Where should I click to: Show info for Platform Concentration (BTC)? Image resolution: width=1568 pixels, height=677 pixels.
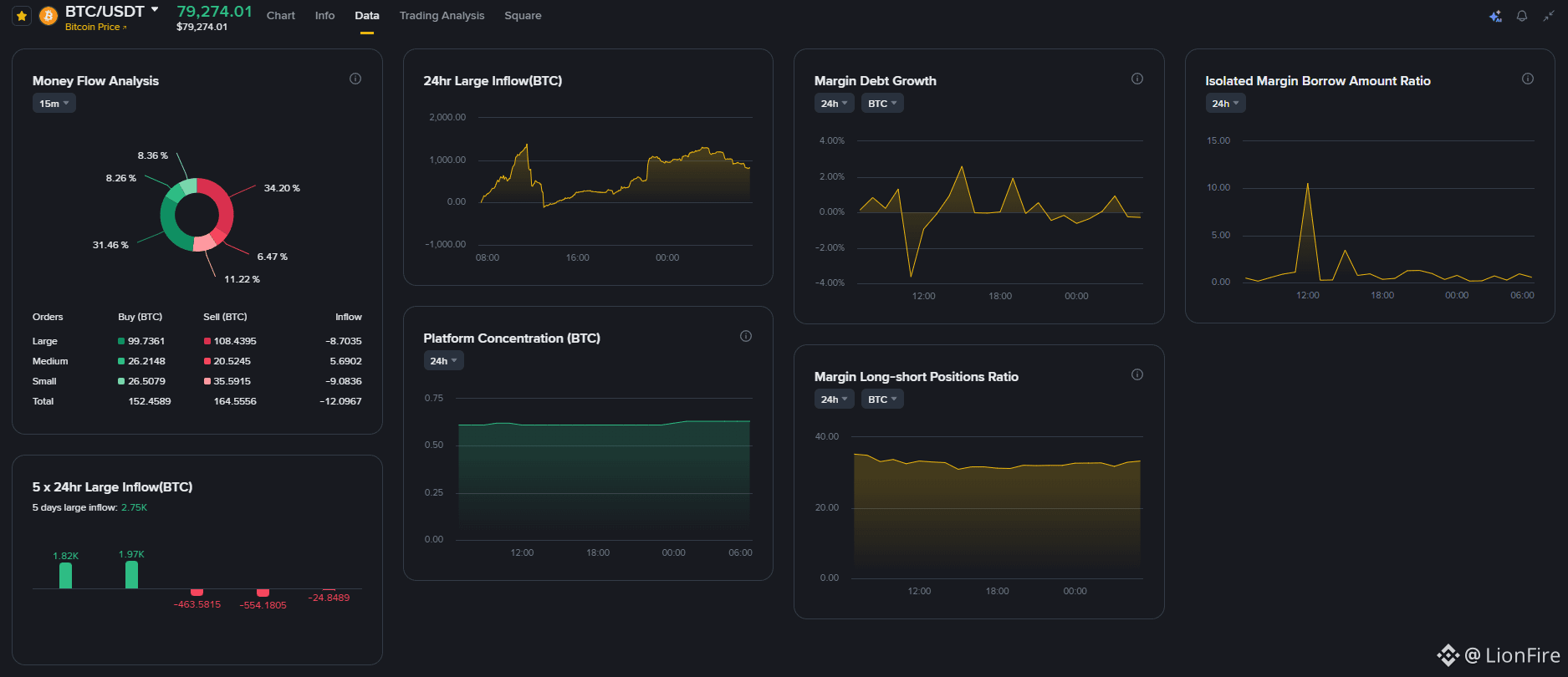click(746, 336)
